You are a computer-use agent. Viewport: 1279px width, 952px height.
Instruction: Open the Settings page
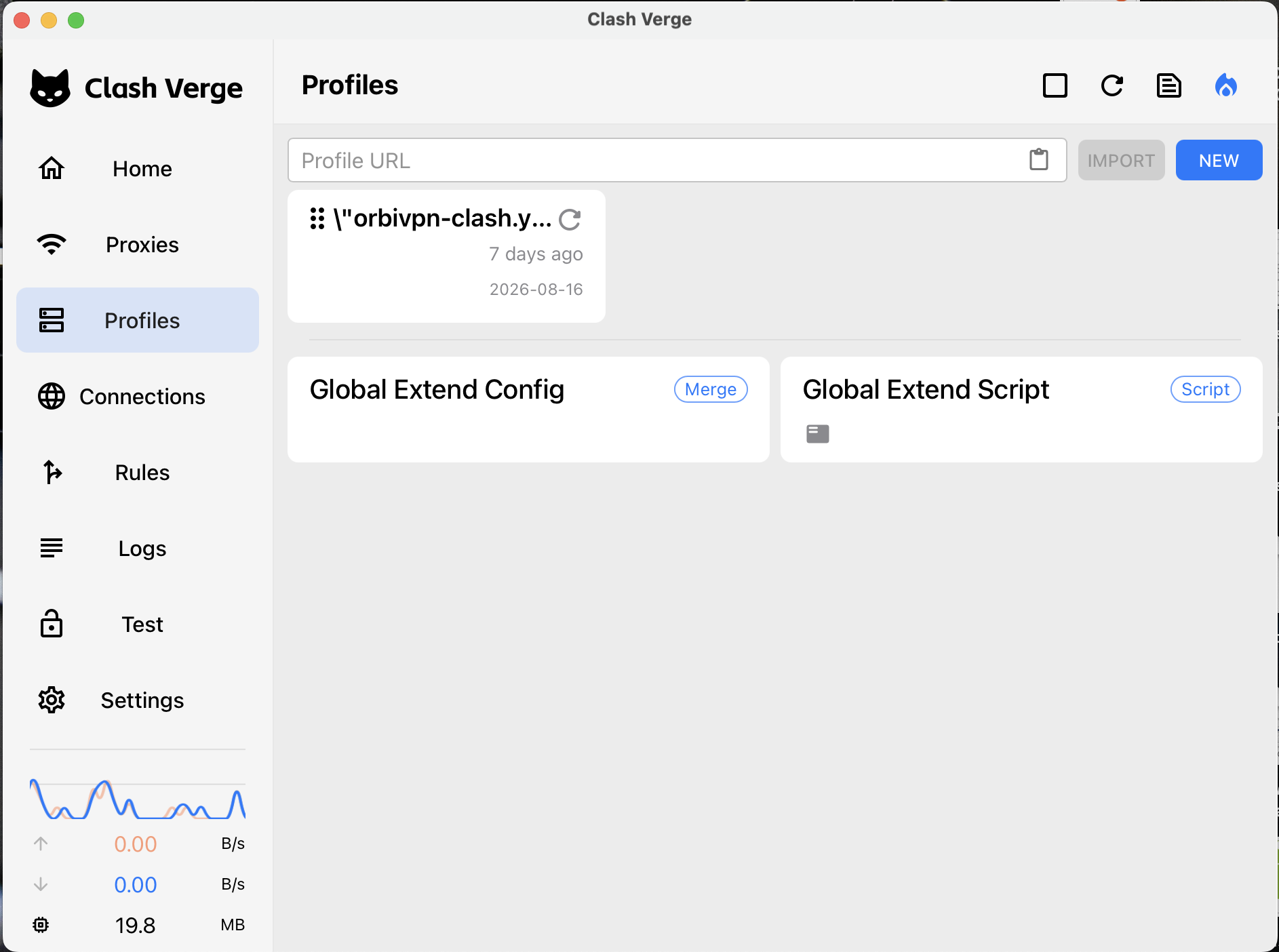(x=138, y=700)
